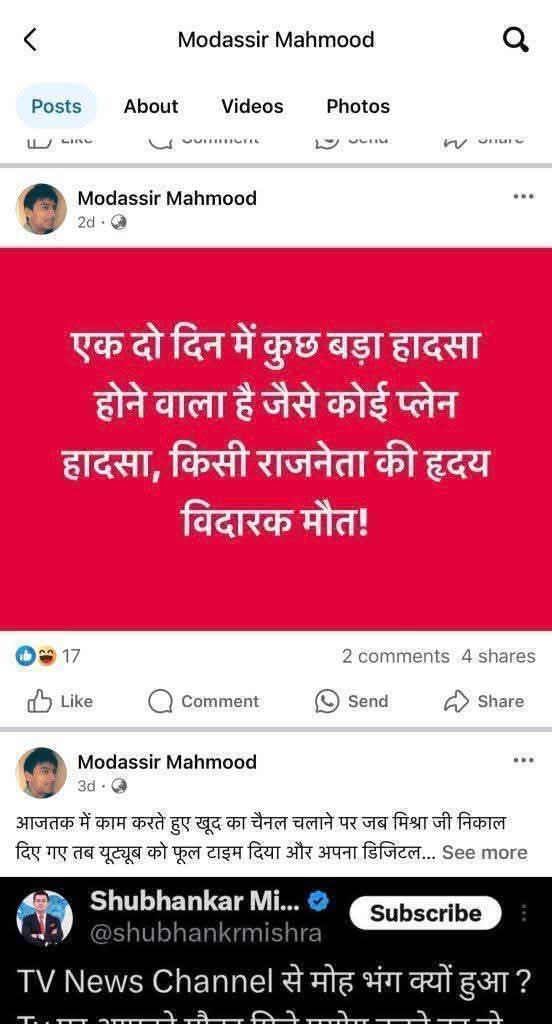Click the globe privacy icon on 2d post

point(119,223)
